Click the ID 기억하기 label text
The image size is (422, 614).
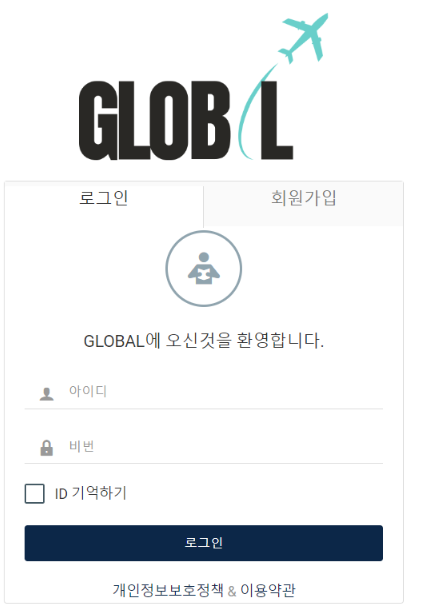91,493
